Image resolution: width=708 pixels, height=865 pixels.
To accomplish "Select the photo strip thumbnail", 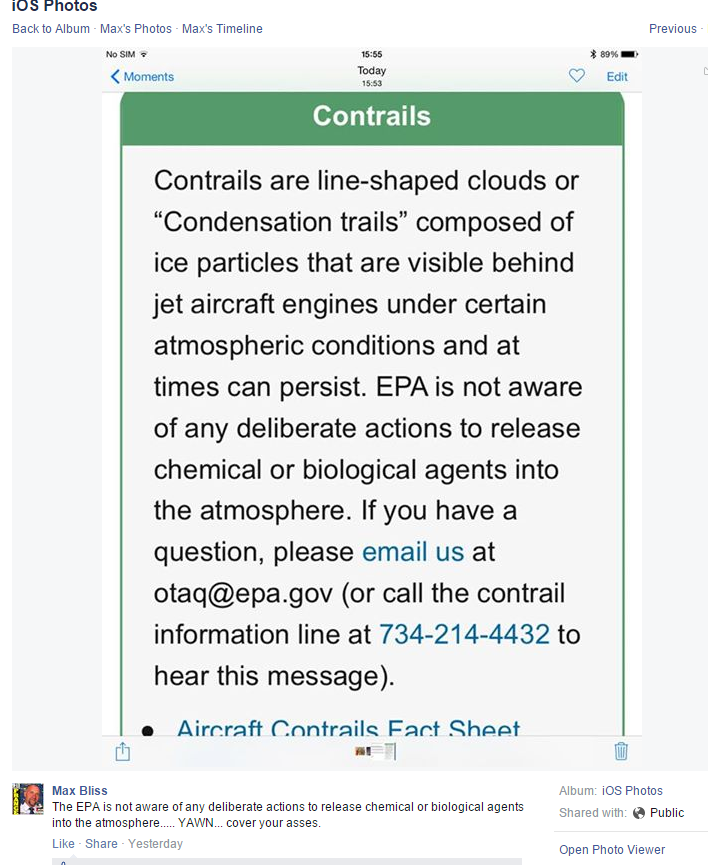I will tap(376, 751).
